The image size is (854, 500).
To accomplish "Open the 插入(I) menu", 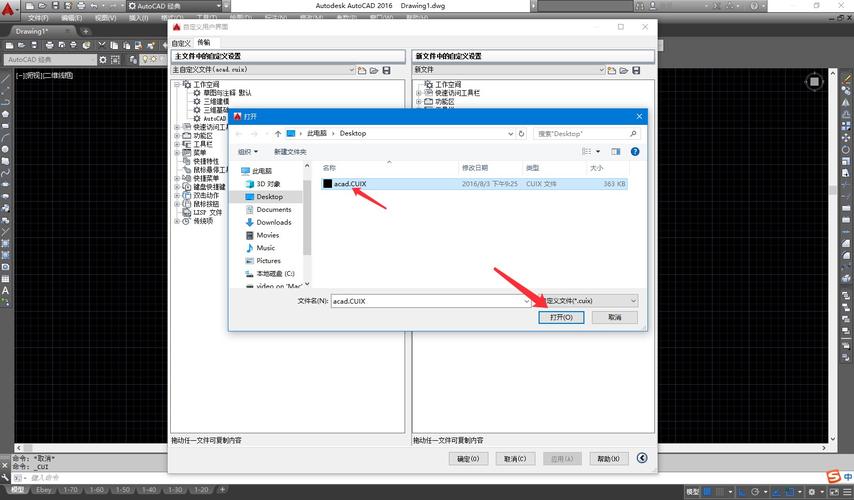I will click(x=138, y=18).
